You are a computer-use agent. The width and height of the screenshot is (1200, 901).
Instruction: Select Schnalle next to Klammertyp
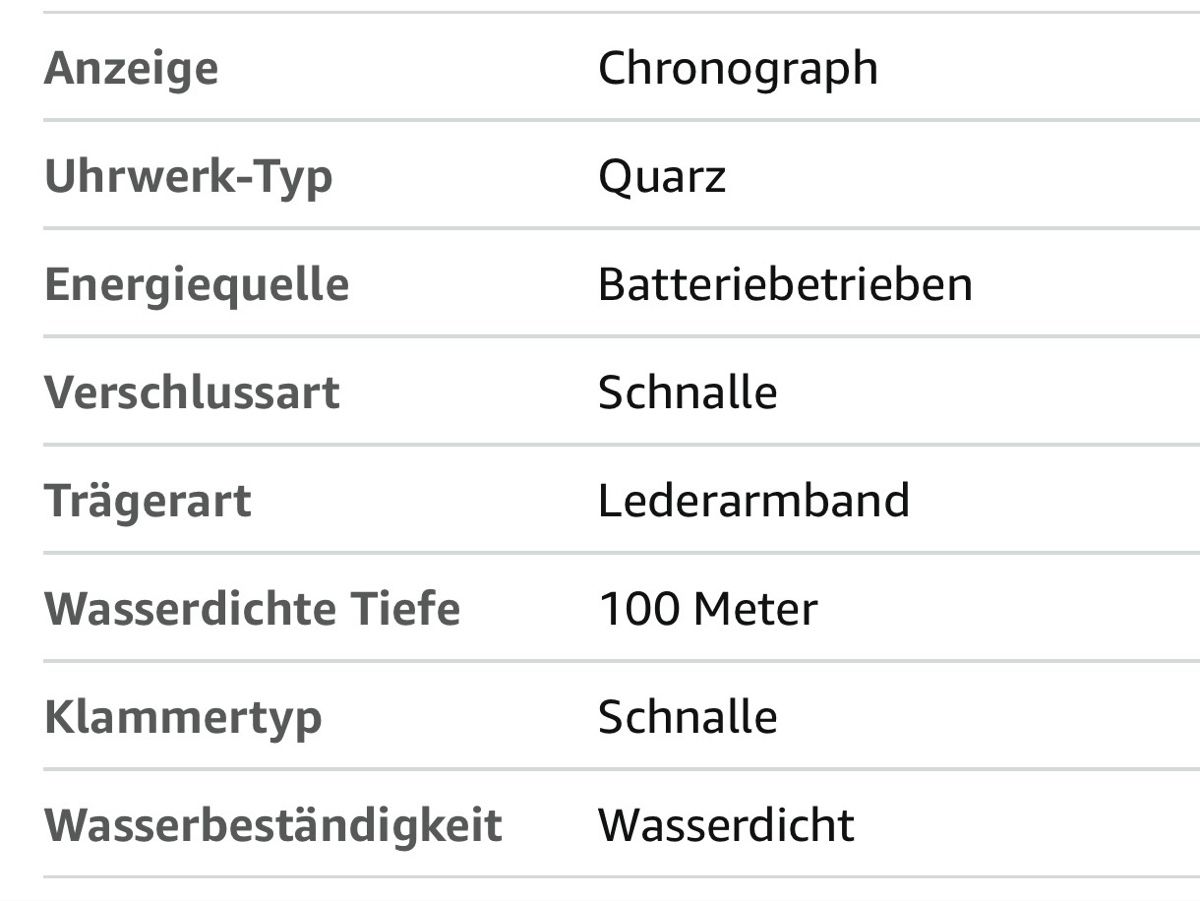tap(688, 717)
